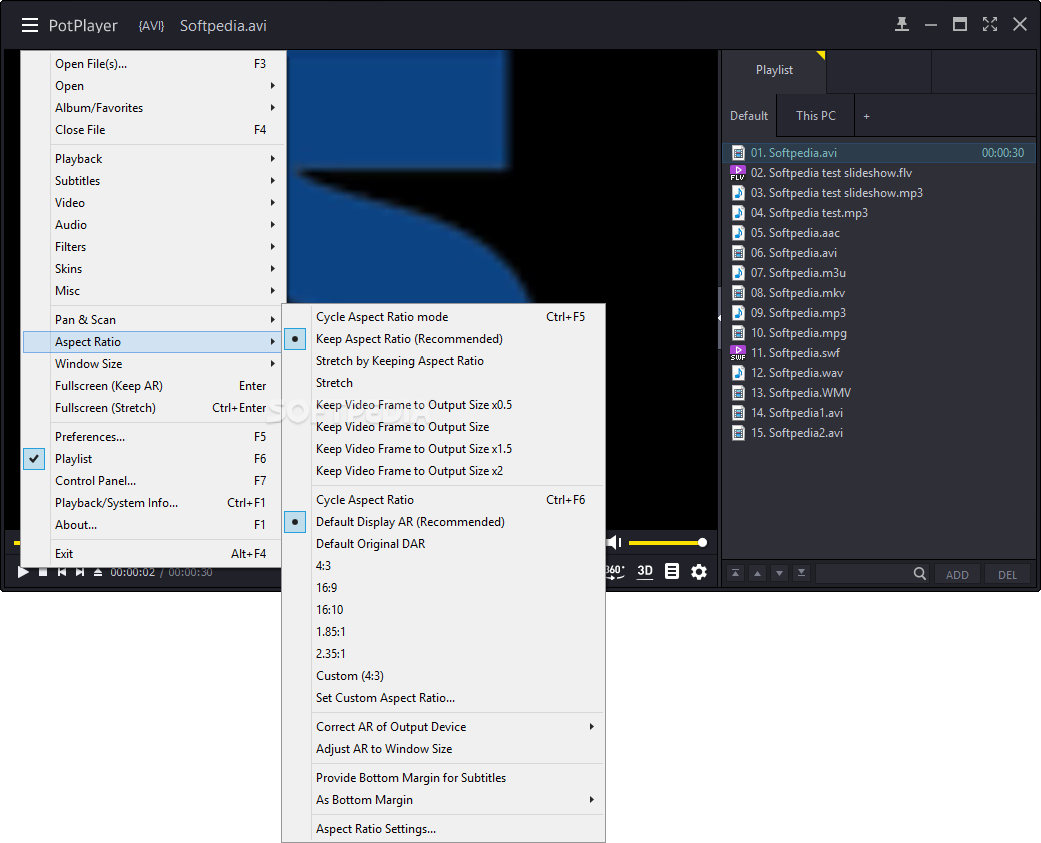Add new playlist tab with plus button
This screenshot has width=1041, height=843.
866,116
